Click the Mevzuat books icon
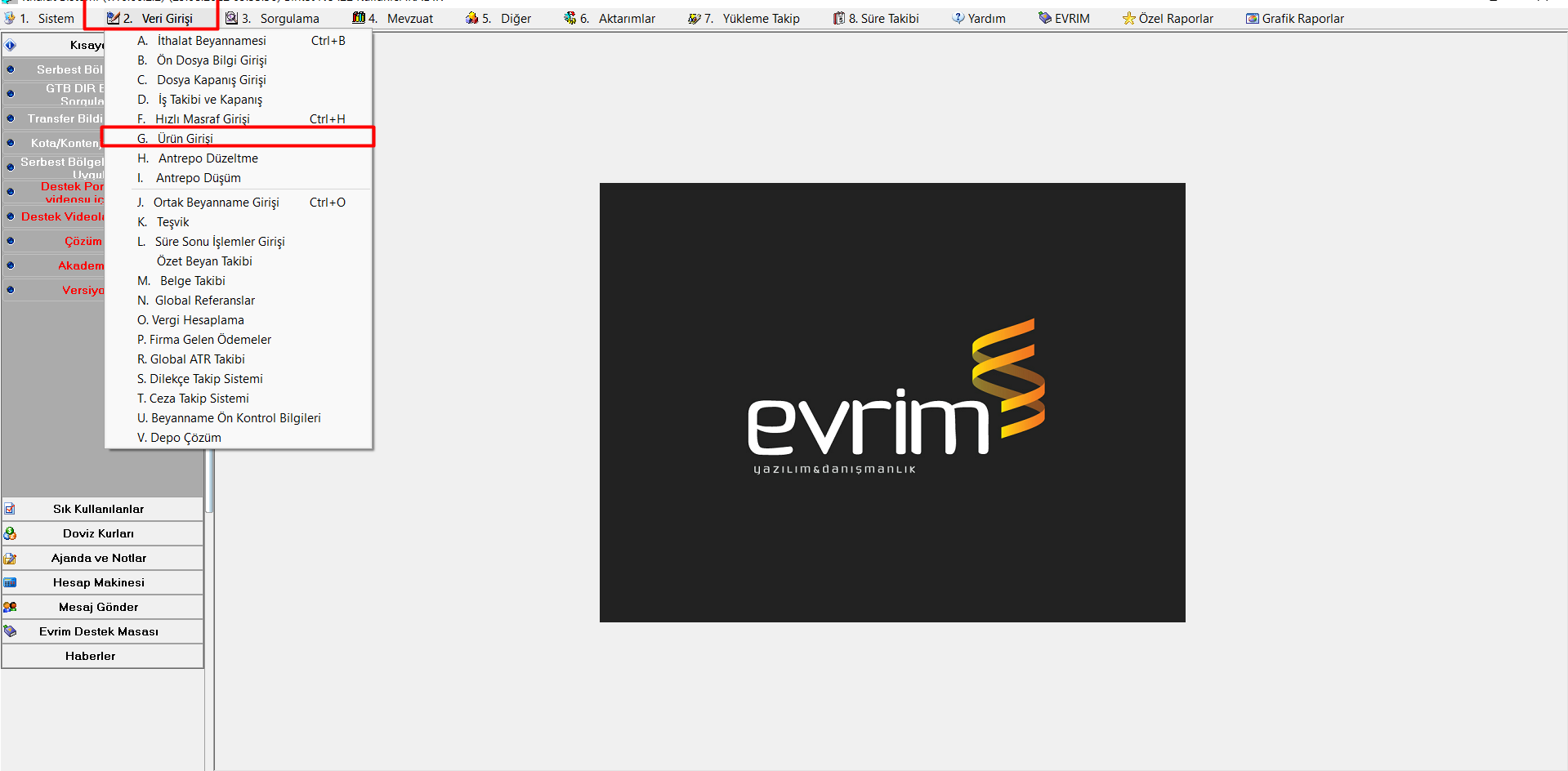This screenshot has height=771, width=1568. coord(359,18)
